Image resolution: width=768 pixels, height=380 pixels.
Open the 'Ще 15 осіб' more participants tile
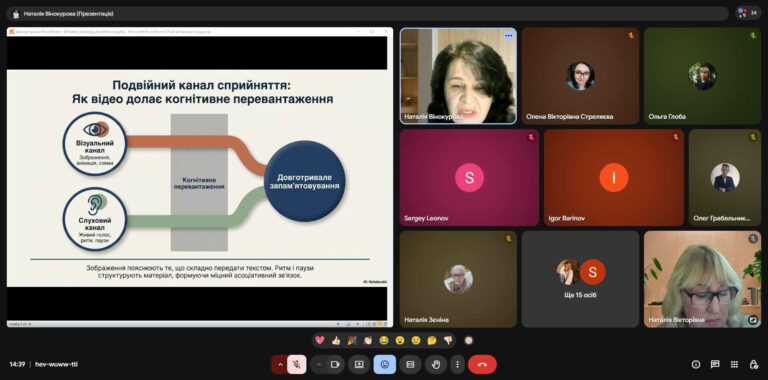click(x=580, y=279)
